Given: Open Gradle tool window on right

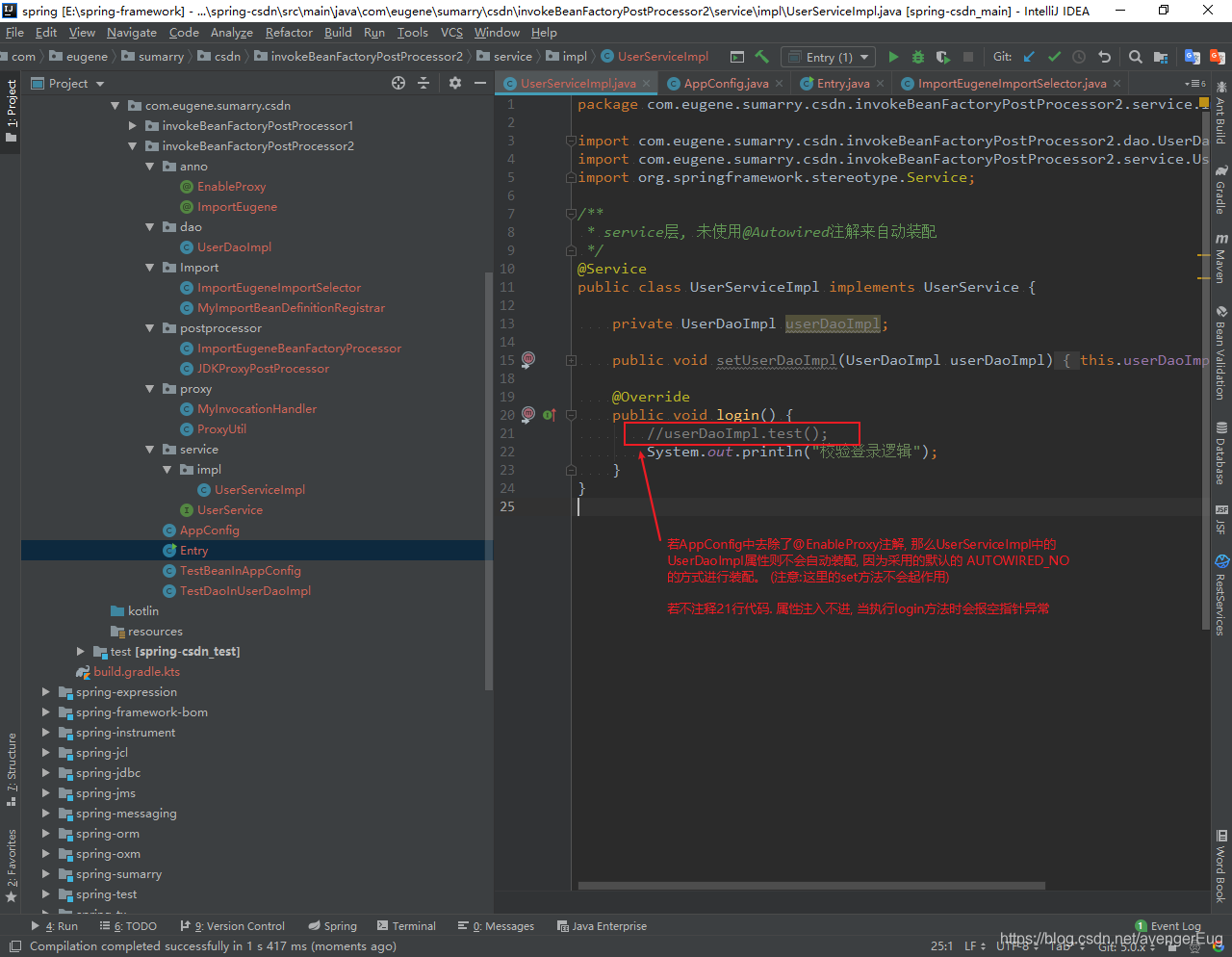Looking at the screenshot, I should click(x=1221, y=191).
